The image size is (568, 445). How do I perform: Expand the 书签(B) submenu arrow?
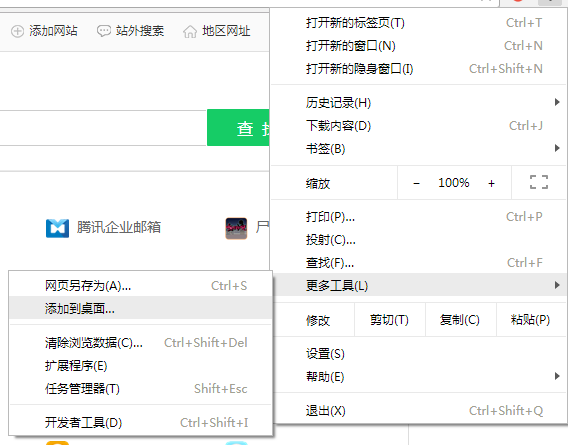click(557, 148)
